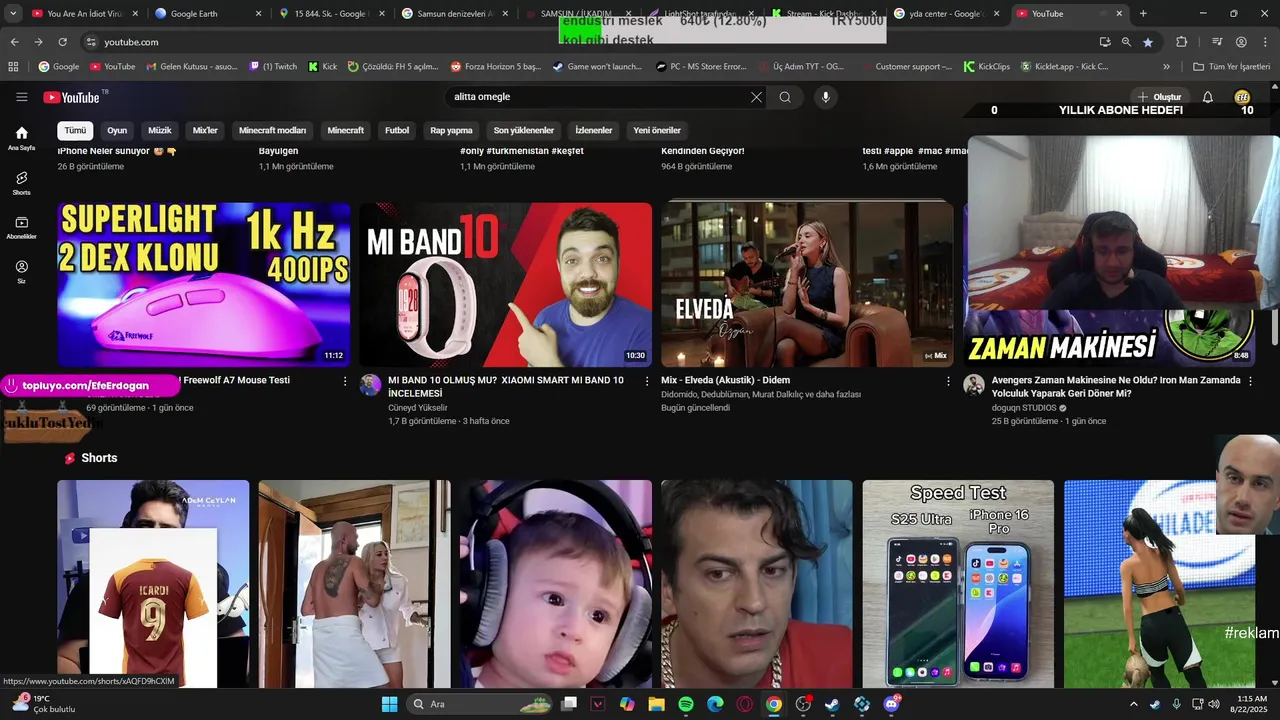This screenshot has height=720, width=1280.
Task: Play the Elveda Akustik mix thumbnail
Action: click(x=807, y=284)
